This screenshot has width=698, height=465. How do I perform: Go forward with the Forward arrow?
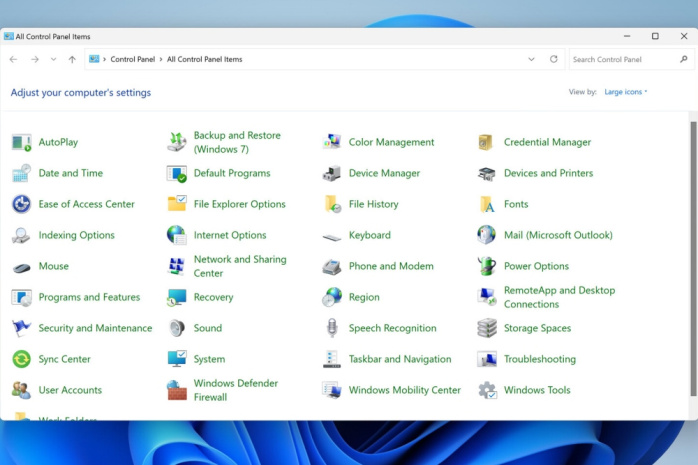pyautogui.click(x=35, y=59)
